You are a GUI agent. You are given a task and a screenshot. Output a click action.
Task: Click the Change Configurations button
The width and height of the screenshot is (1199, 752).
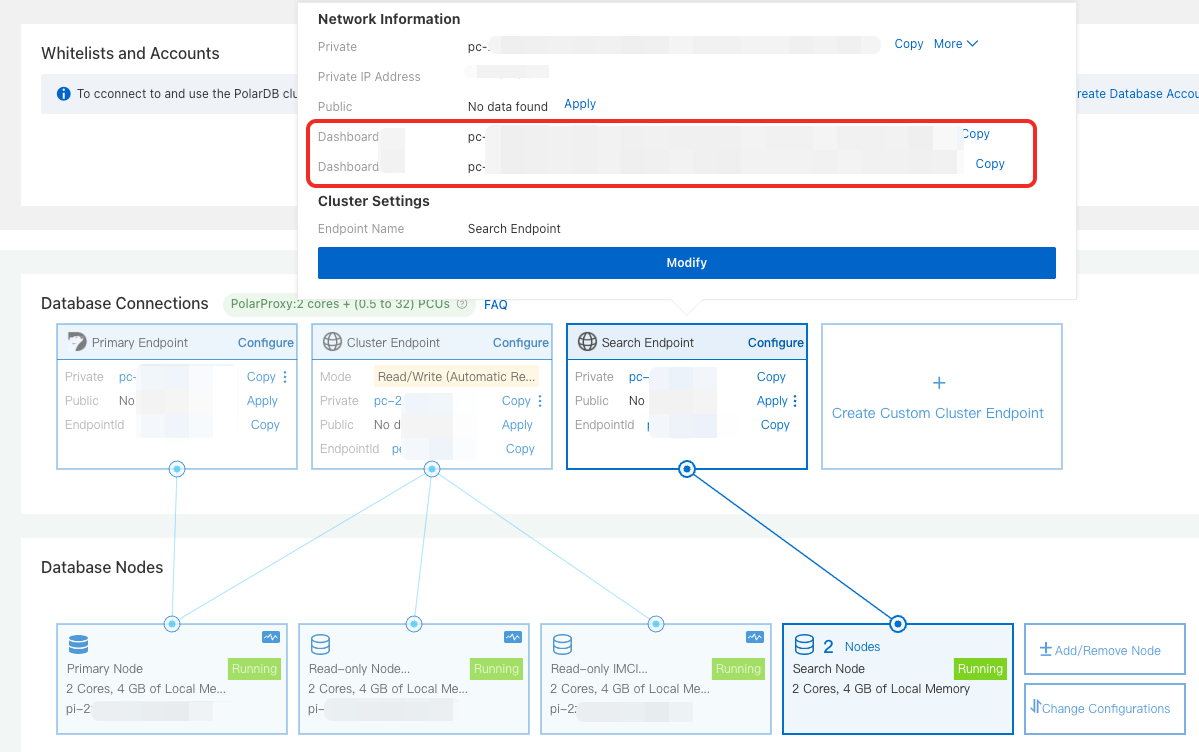(x=1104, y=708)
